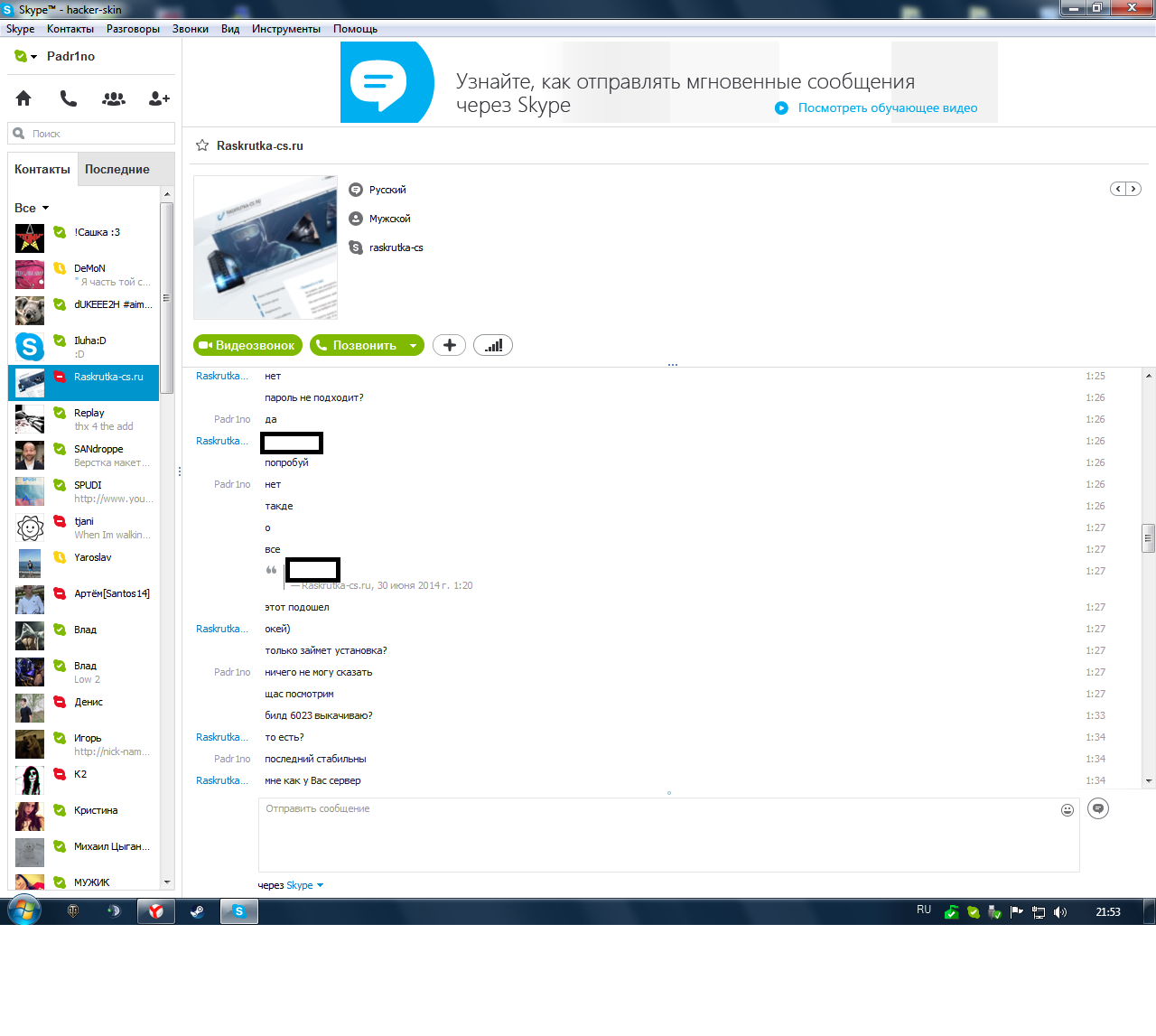Click the add contact icon
Image resolution: width=1156 pixels, height=1036 pixels.
coord(159,98)
